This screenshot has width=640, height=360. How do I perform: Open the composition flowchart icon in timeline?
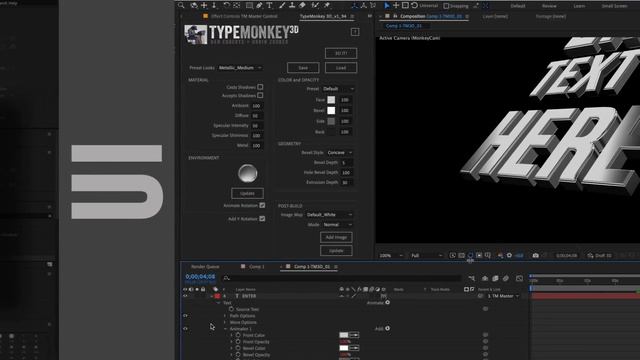pyautogui.click(x=472, y=278)
